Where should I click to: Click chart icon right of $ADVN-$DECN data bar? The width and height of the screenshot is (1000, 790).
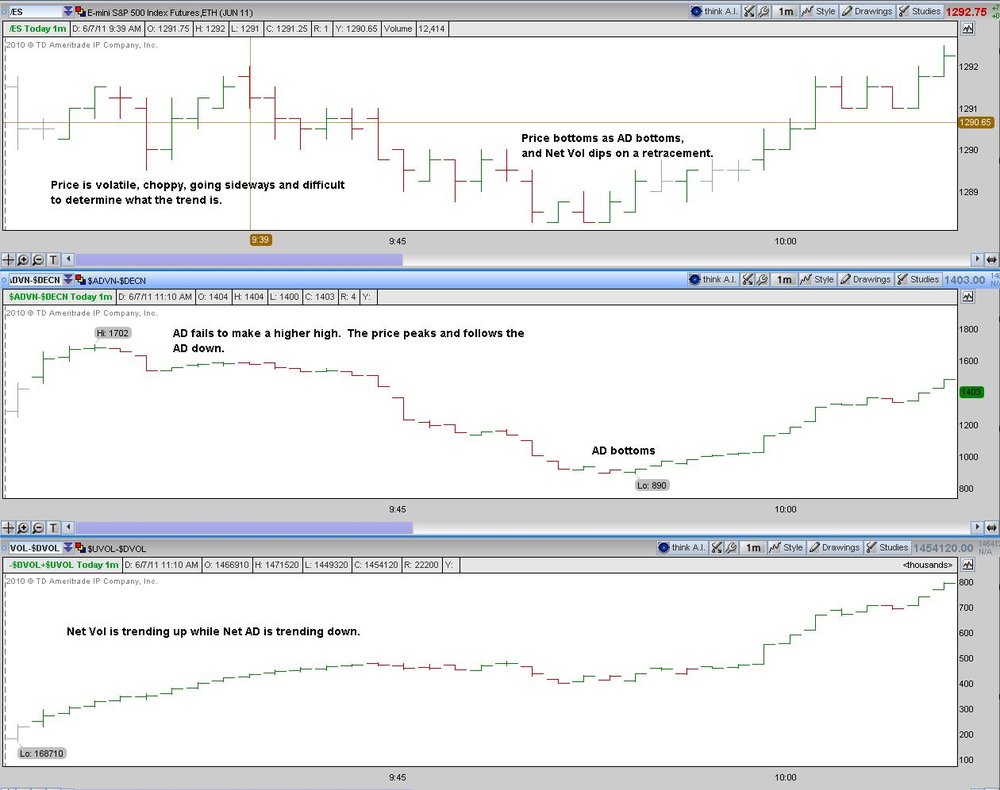[x=968, y=296]
